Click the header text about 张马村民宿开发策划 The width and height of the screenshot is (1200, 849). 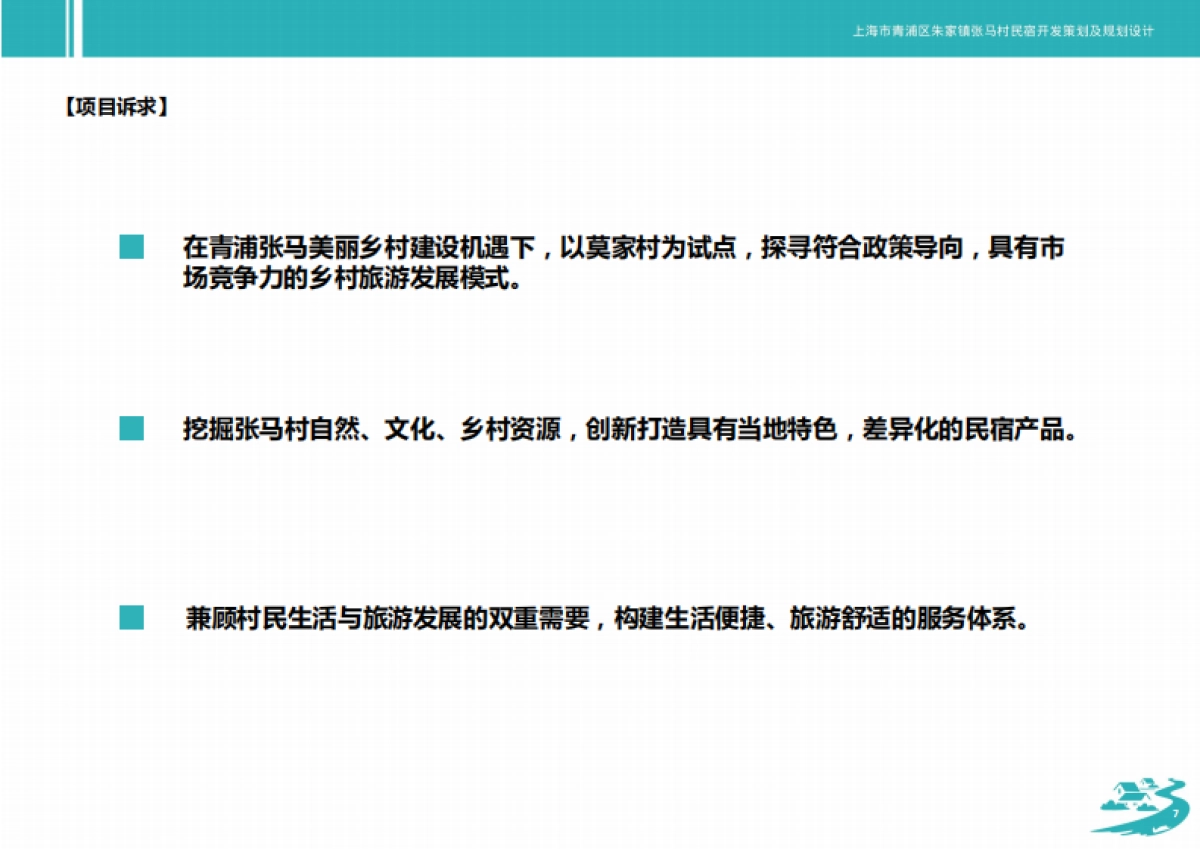tap(1005, 30)
